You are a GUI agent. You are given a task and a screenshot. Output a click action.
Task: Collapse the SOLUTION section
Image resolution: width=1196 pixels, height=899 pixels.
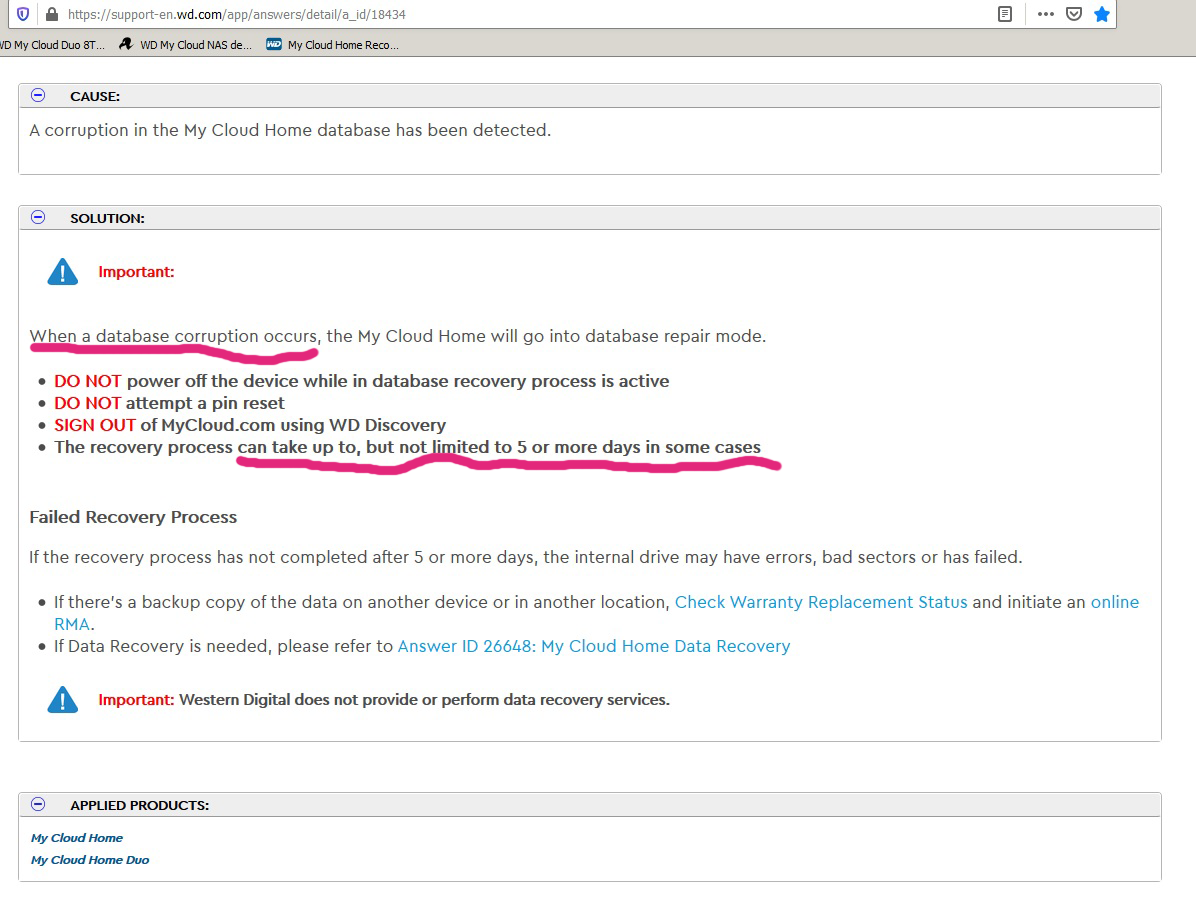point(38,217)
